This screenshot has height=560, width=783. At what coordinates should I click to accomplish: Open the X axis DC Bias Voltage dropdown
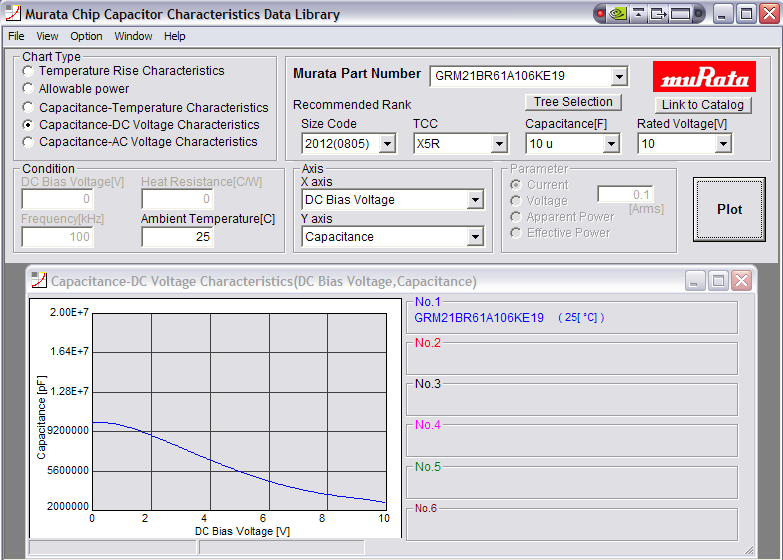[475, 200]
